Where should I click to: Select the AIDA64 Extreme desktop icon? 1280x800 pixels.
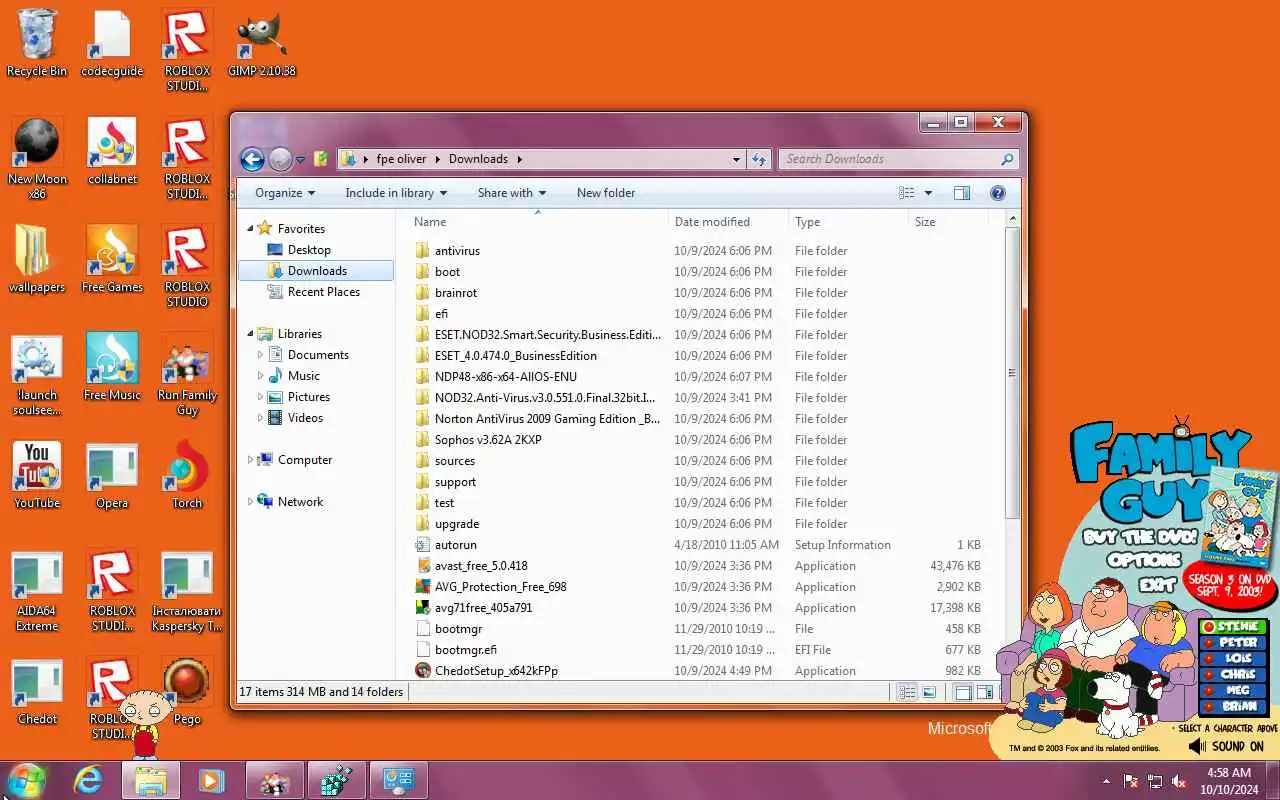pyautogui.click(x=37, y=591)
